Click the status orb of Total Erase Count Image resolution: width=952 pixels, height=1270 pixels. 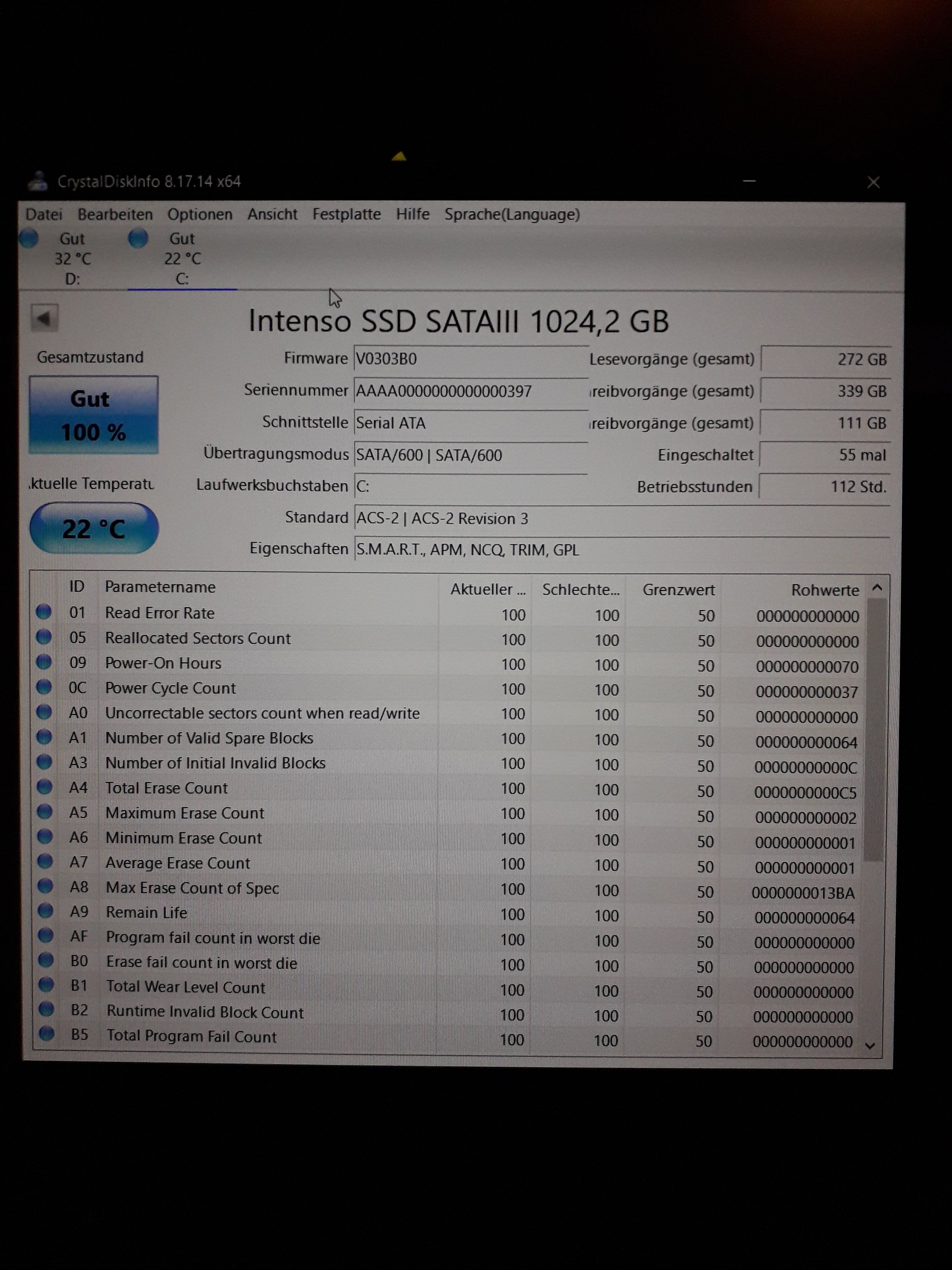click(x=45, y=787)
